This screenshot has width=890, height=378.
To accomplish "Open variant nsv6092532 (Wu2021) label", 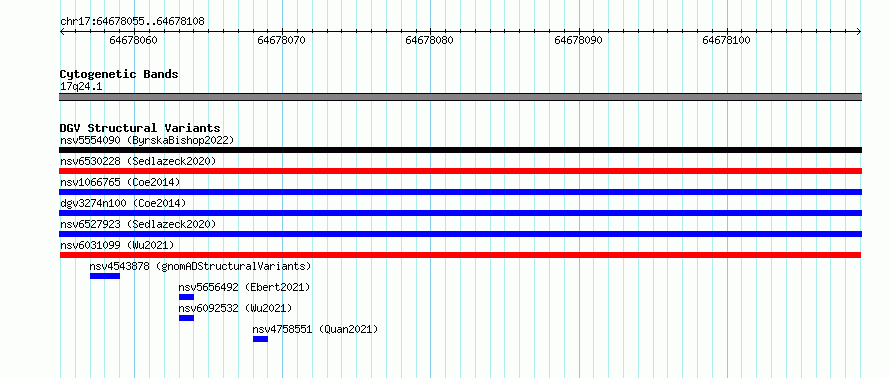I will tap(236, 308).
